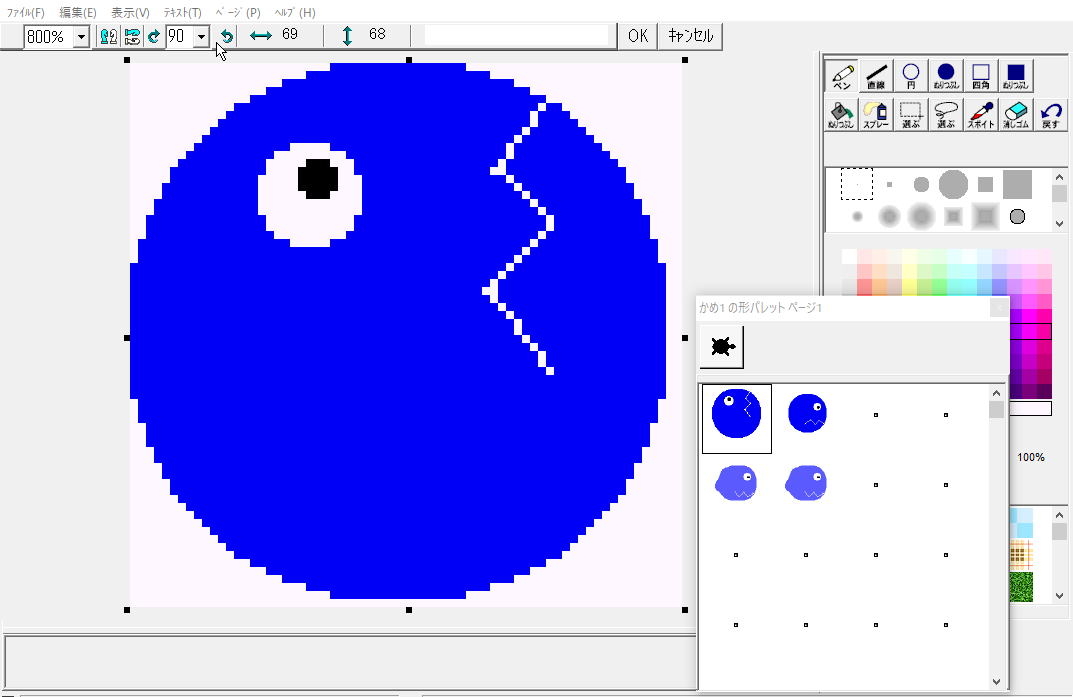Open the ページ(P) menu

237,12
